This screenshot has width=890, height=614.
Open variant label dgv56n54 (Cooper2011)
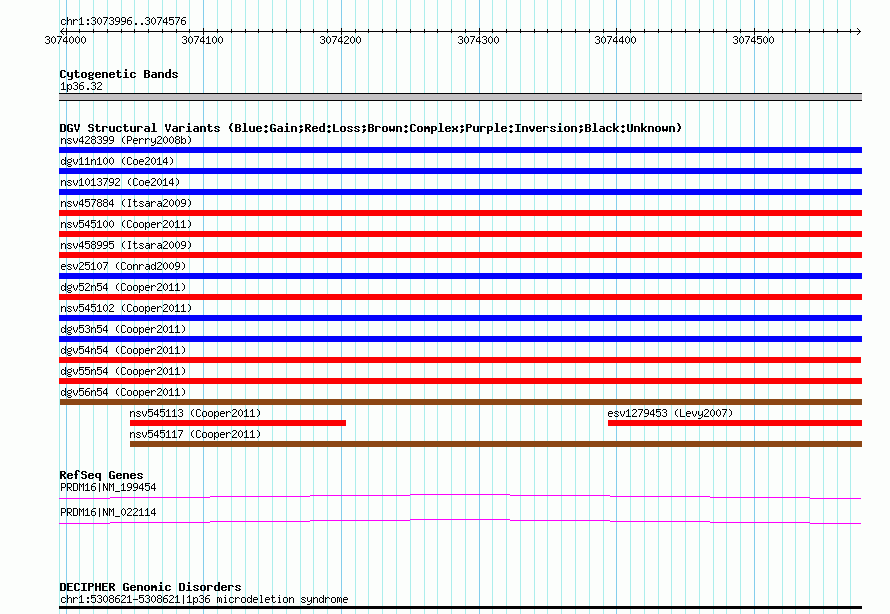coord(123,392)
